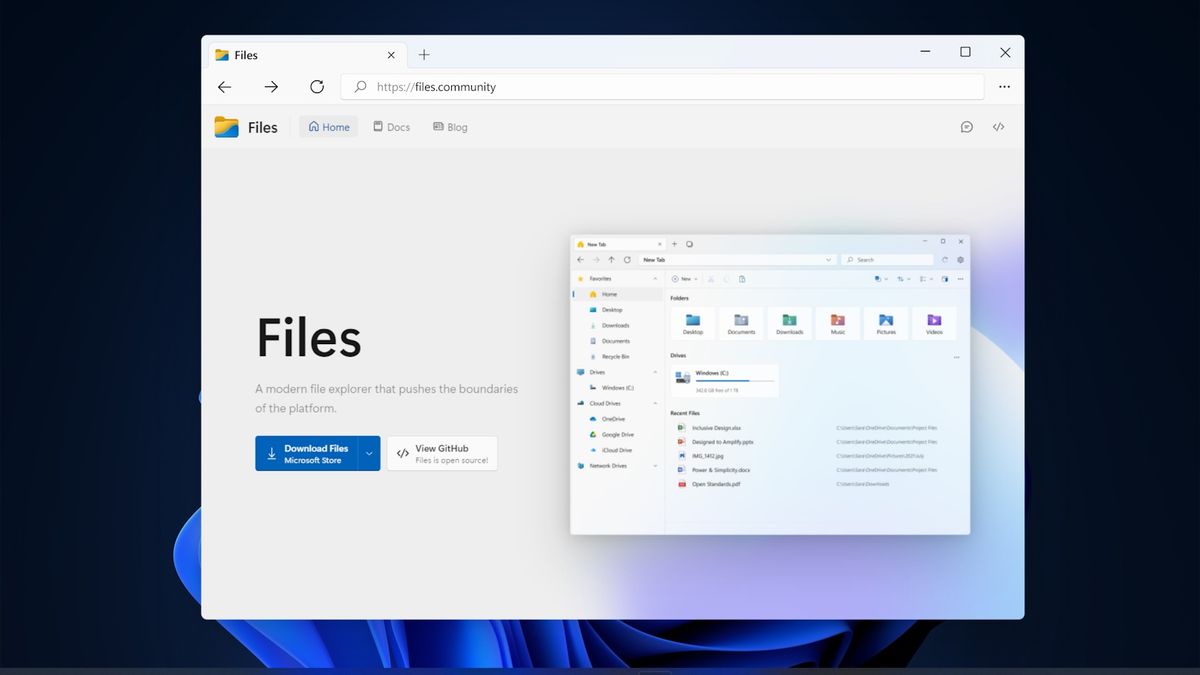Image resolution: width=1200 pixels, height=675 pixels.
Task: Open the Drives section ellipsis menu
Action: [x=957, y=357]
